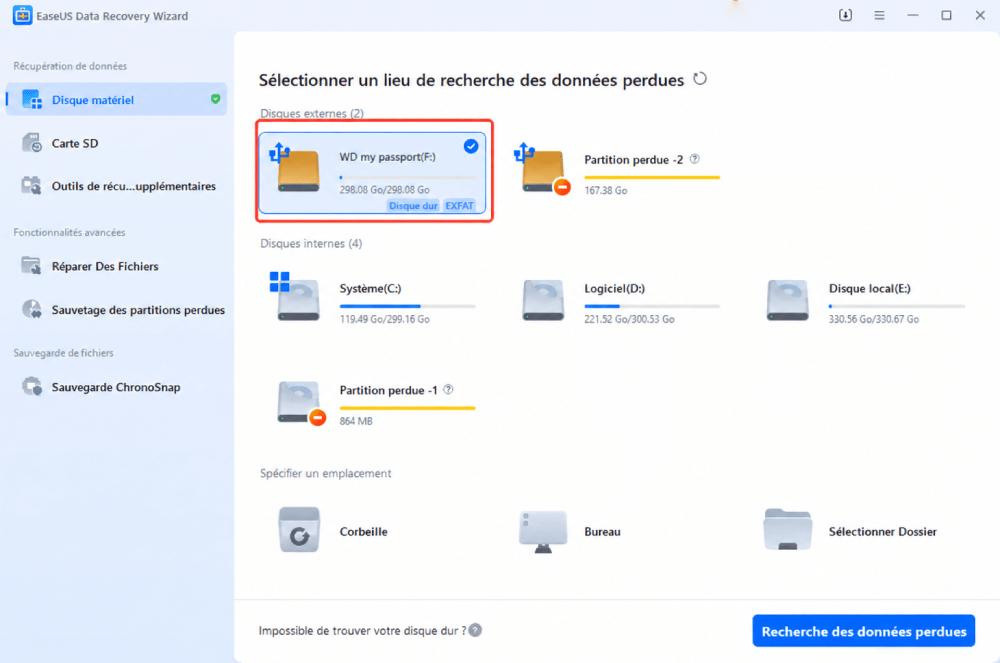Click the EXFAT tag on WD passport
The height and width of the screenshot is (663, 1000).
click(459, 206)
